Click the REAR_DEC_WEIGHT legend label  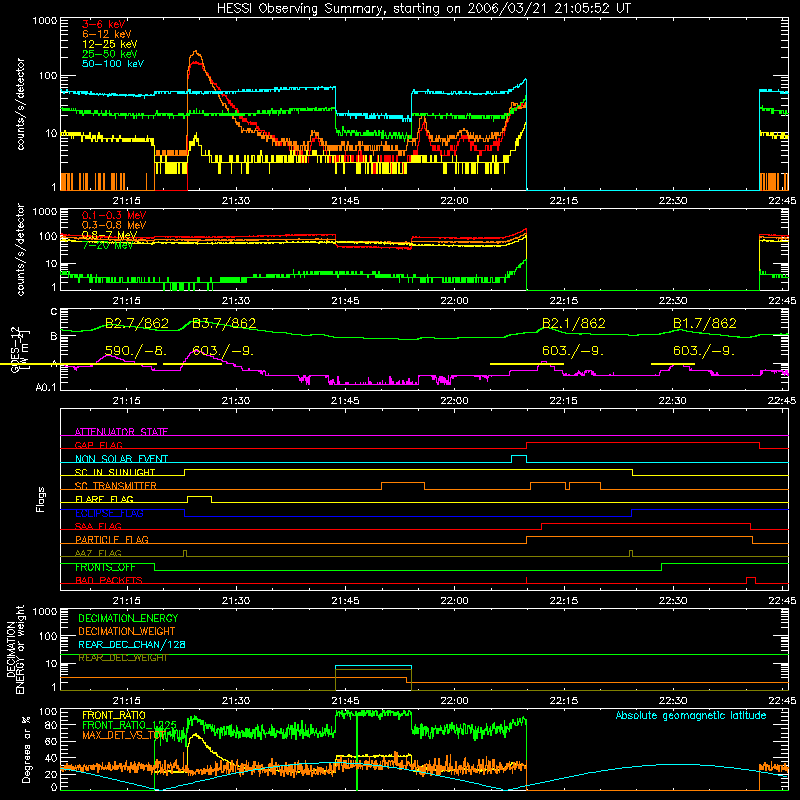(122, 658)
